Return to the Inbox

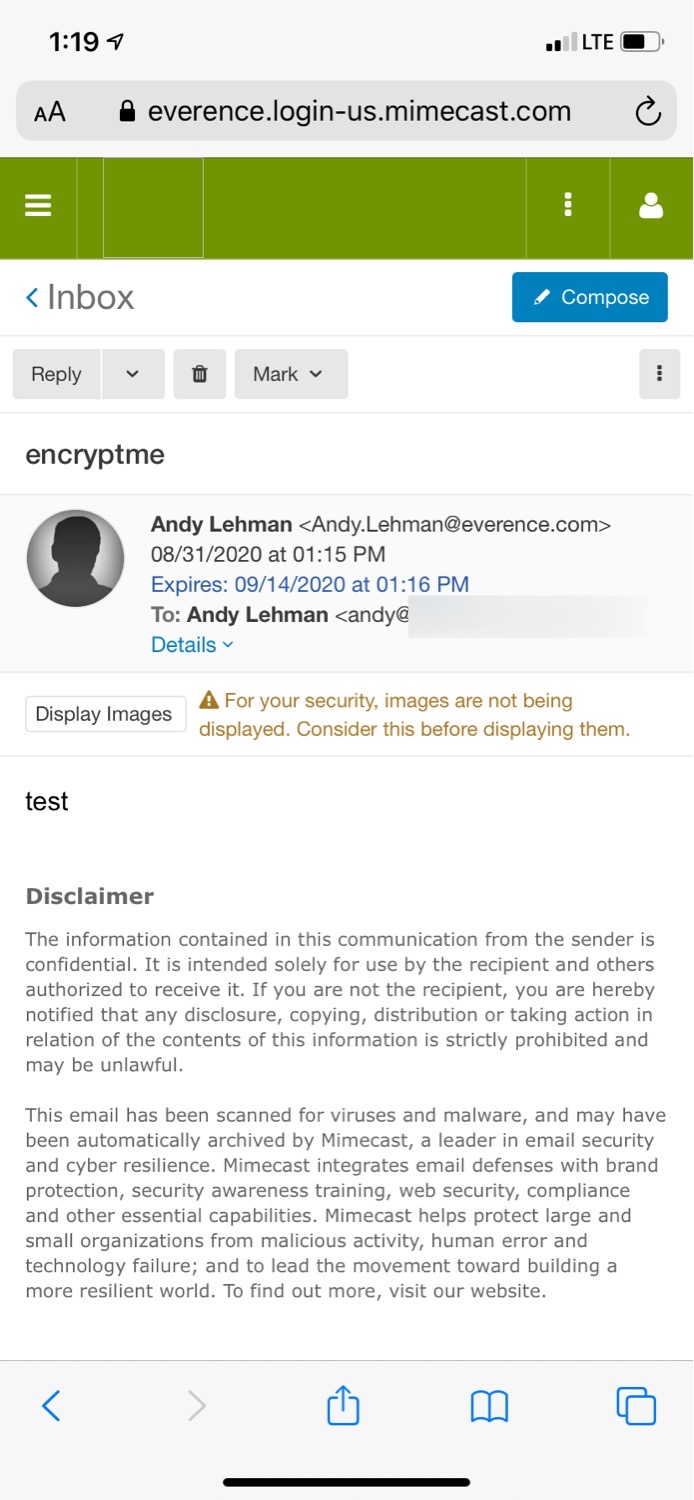(x=80, y=297)
